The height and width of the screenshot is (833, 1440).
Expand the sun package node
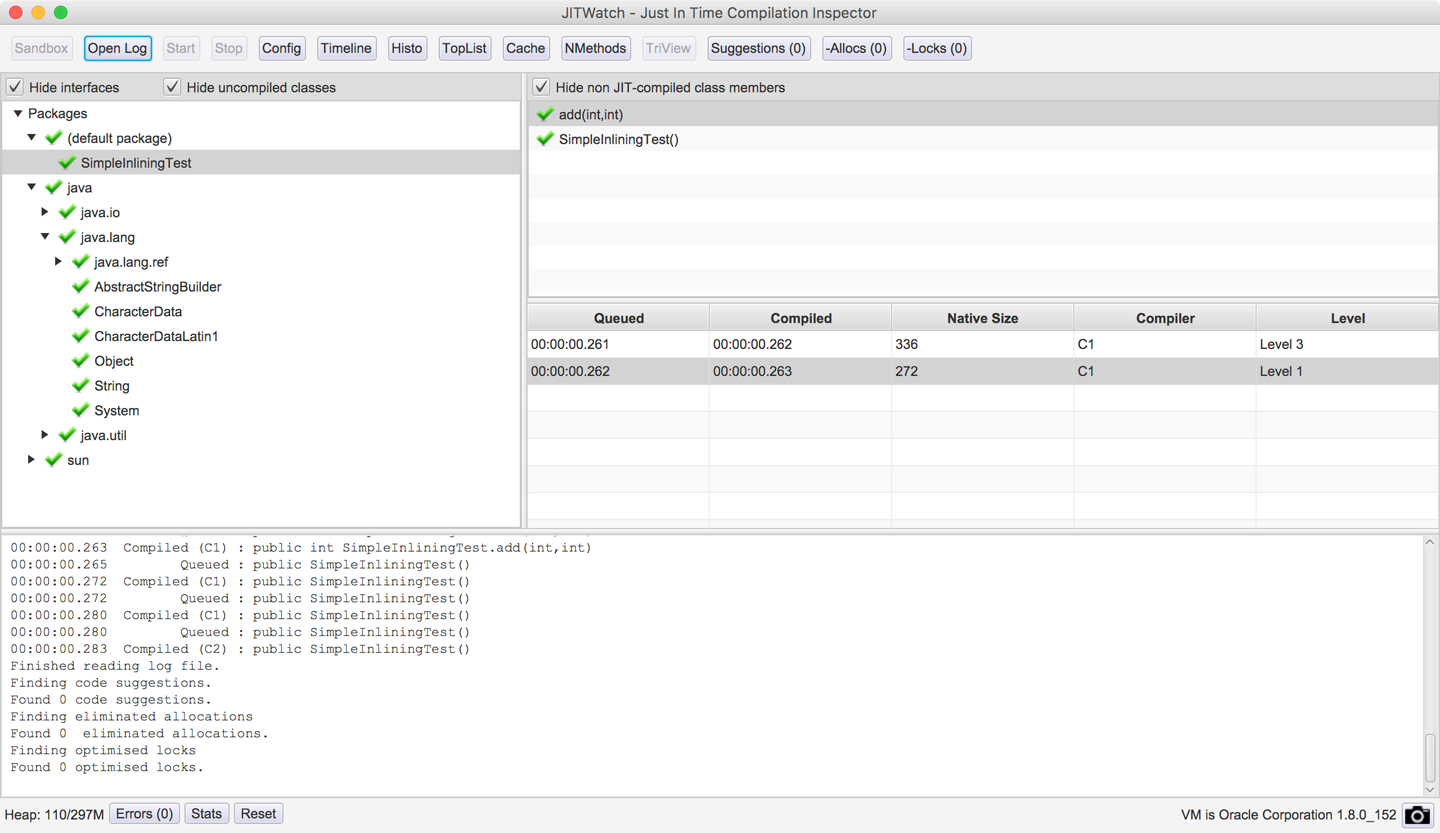pyautogui.click(x=32, y=460)
